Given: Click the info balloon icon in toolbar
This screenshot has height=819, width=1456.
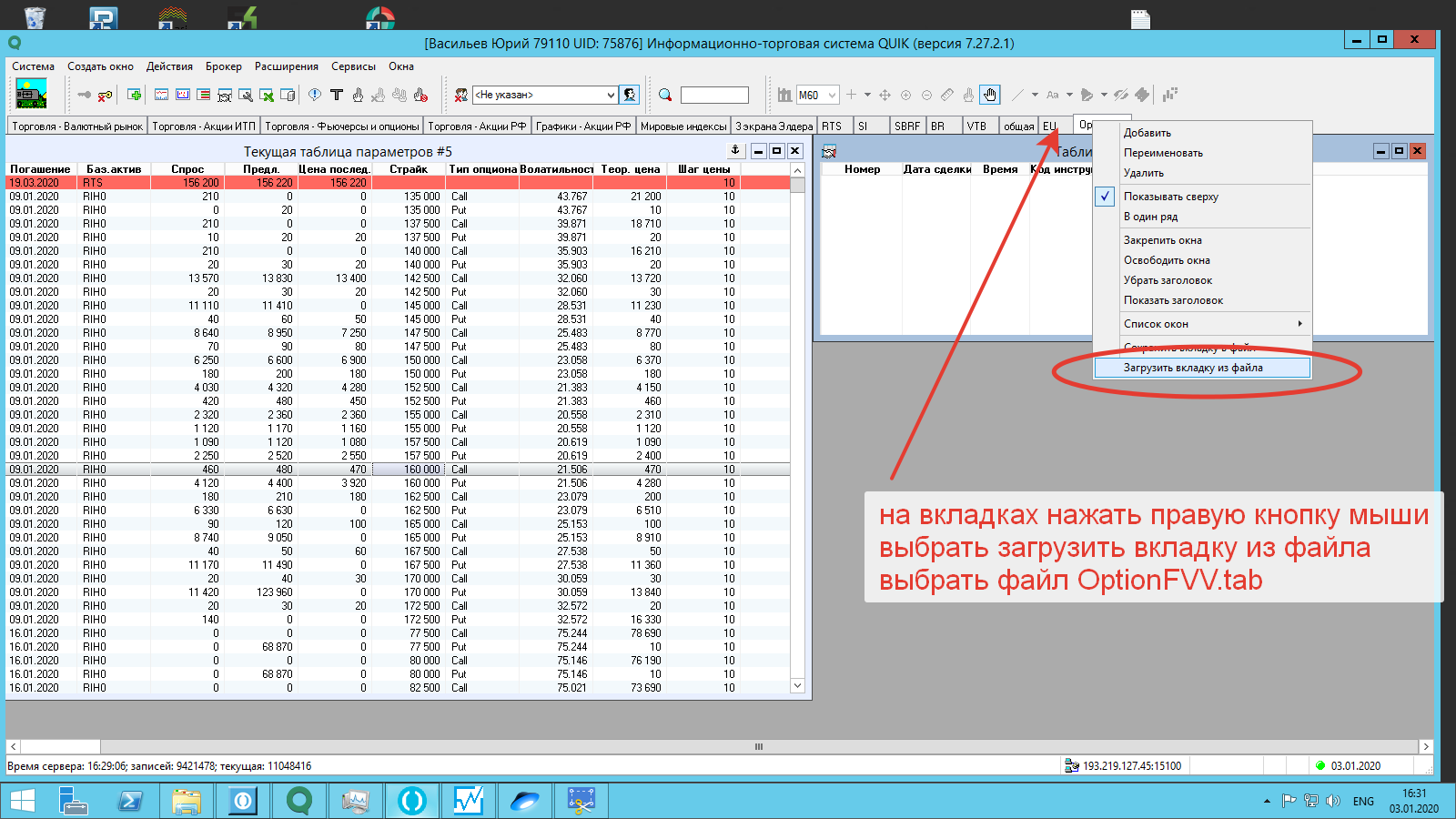Looking at the screenshot, I should coord(315,95).
